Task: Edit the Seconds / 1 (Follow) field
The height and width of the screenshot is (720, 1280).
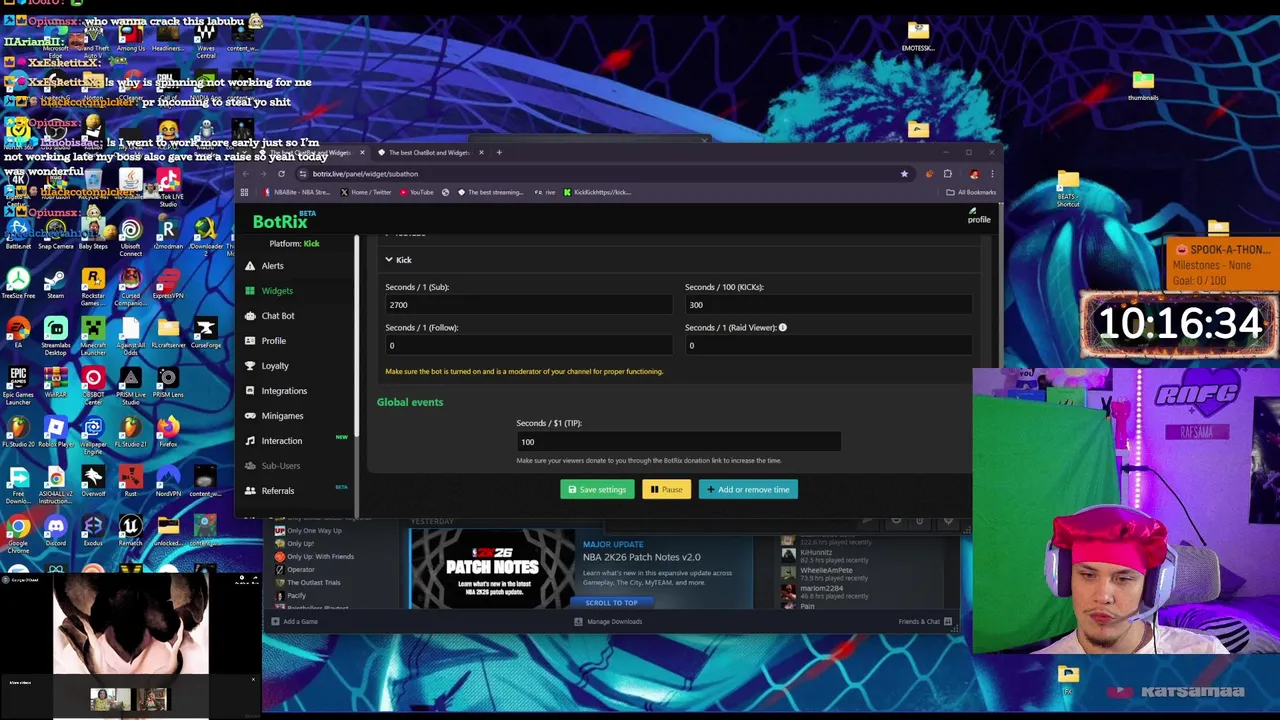Action: (x=528, y=346)
